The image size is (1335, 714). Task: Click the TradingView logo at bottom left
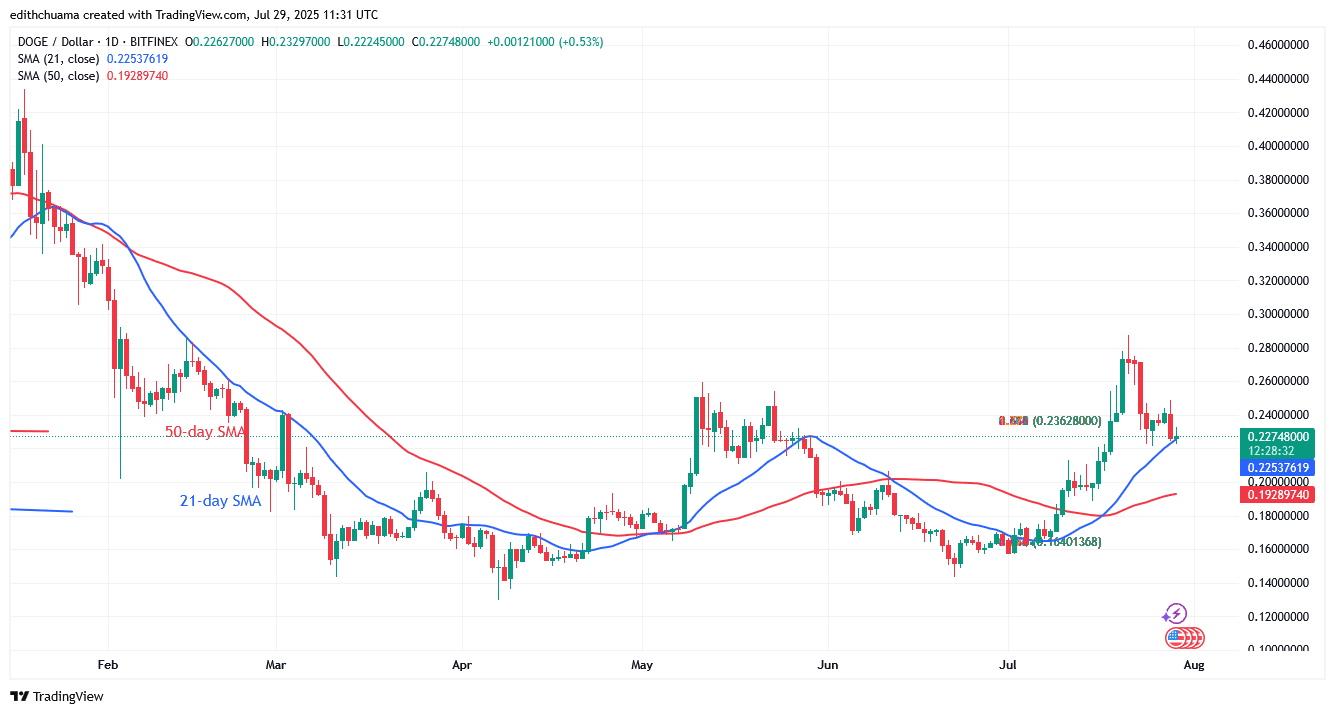pos(57,696)
